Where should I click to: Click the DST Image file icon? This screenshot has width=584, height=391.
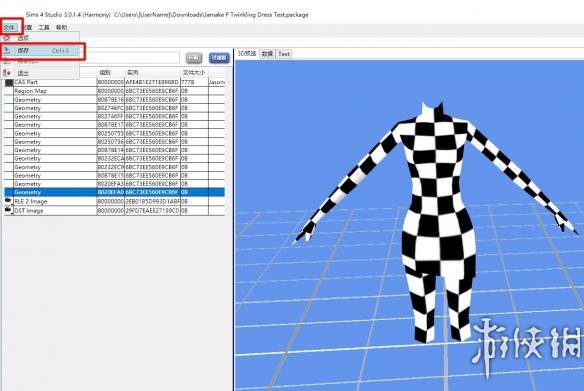tap(8, 210)
